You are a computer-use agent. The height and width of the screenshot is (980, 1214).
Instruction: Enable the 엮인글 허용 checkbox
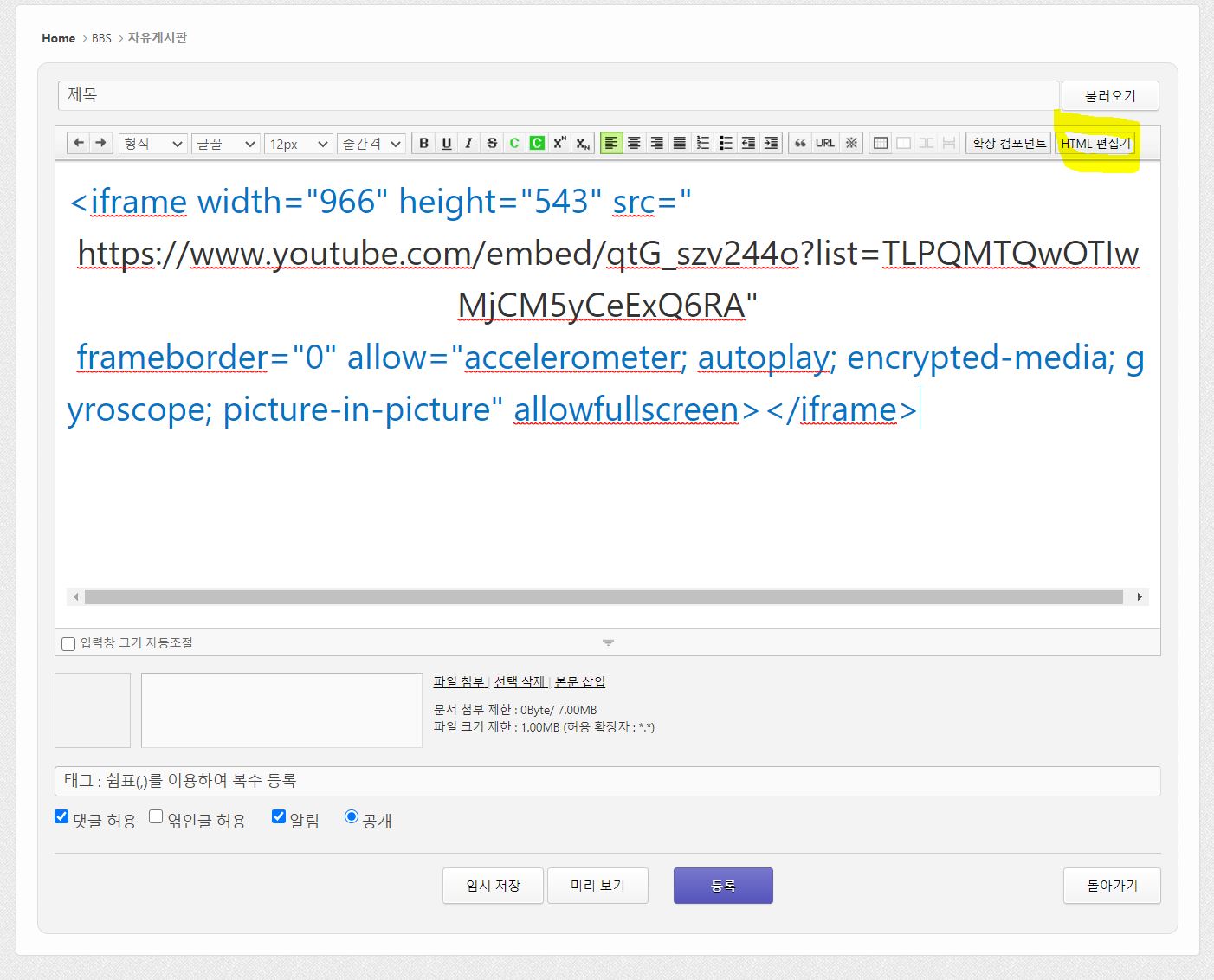(156, 816)
